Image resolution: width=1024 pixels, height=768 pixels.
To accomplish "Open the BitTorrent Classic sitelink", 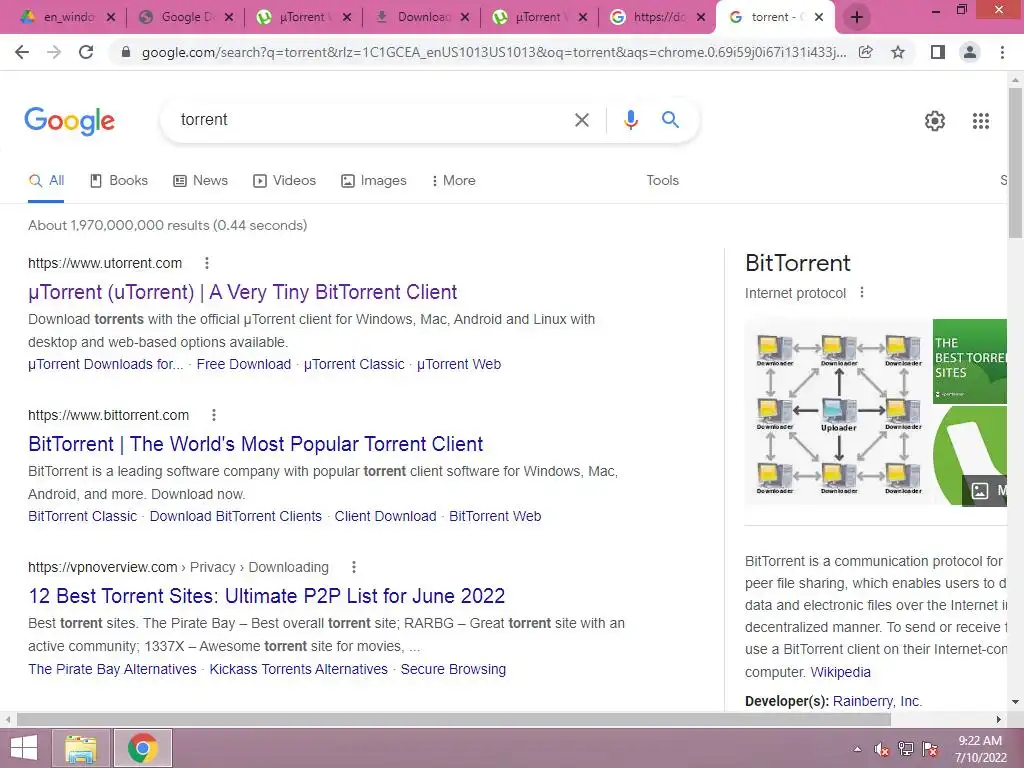I will coord(82,517).
